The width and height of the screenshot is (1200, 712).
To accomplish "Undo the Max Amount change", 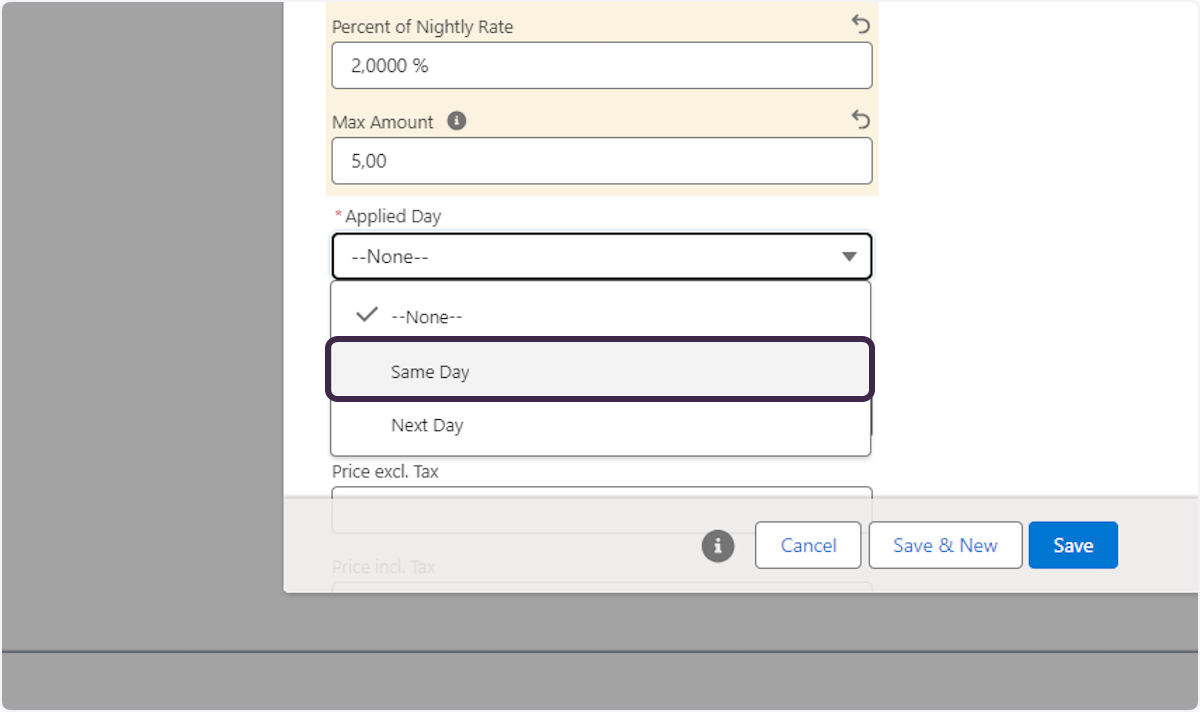I will point(860,120).
